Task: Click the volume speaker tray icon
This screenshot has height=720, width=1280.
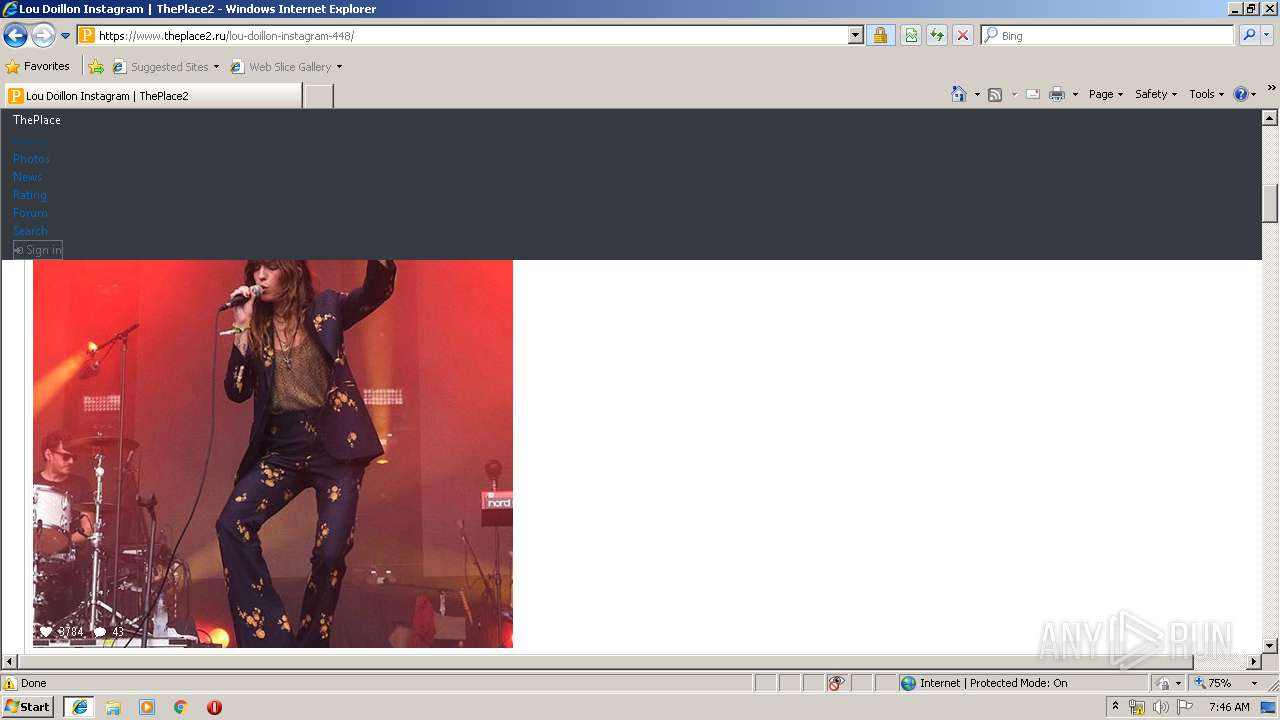Action: point(1161,707)
